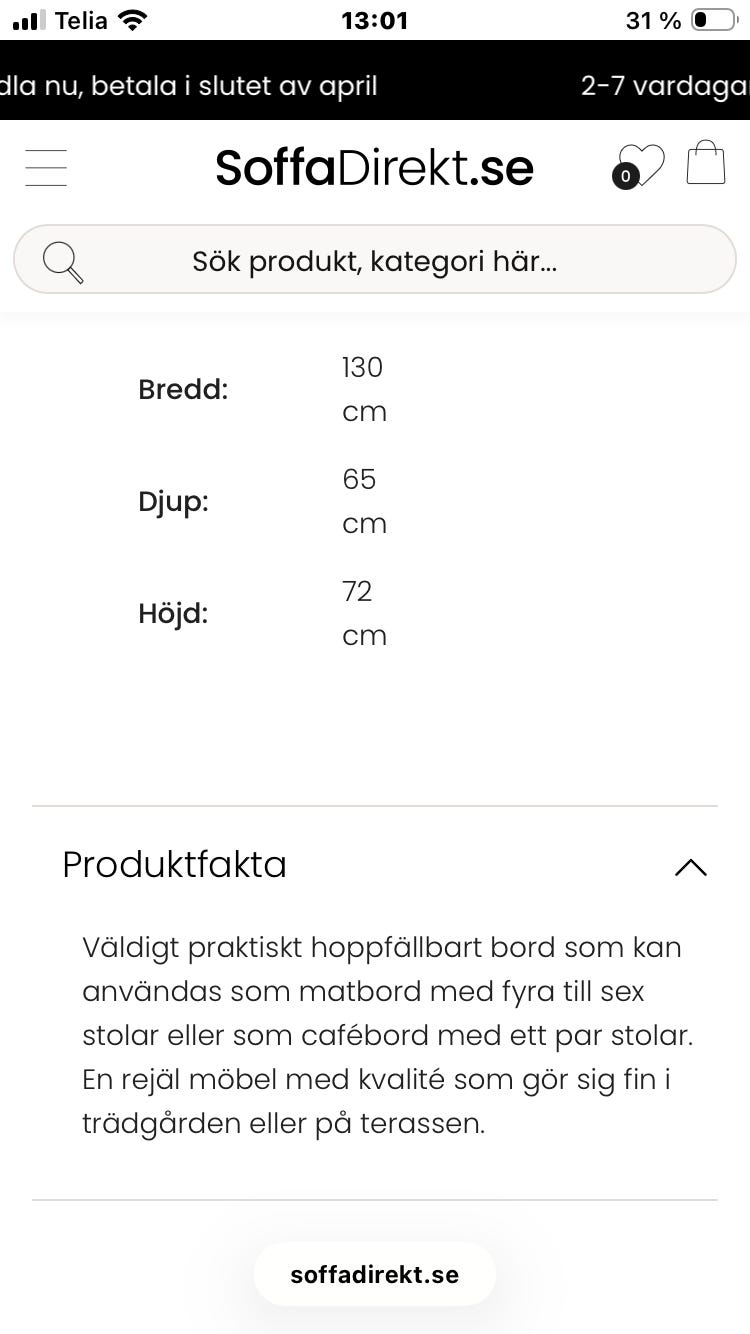This screenshot has height=1334, width=750.
Task: Tap the search magnifying glass icon
Action: point(63,262)
